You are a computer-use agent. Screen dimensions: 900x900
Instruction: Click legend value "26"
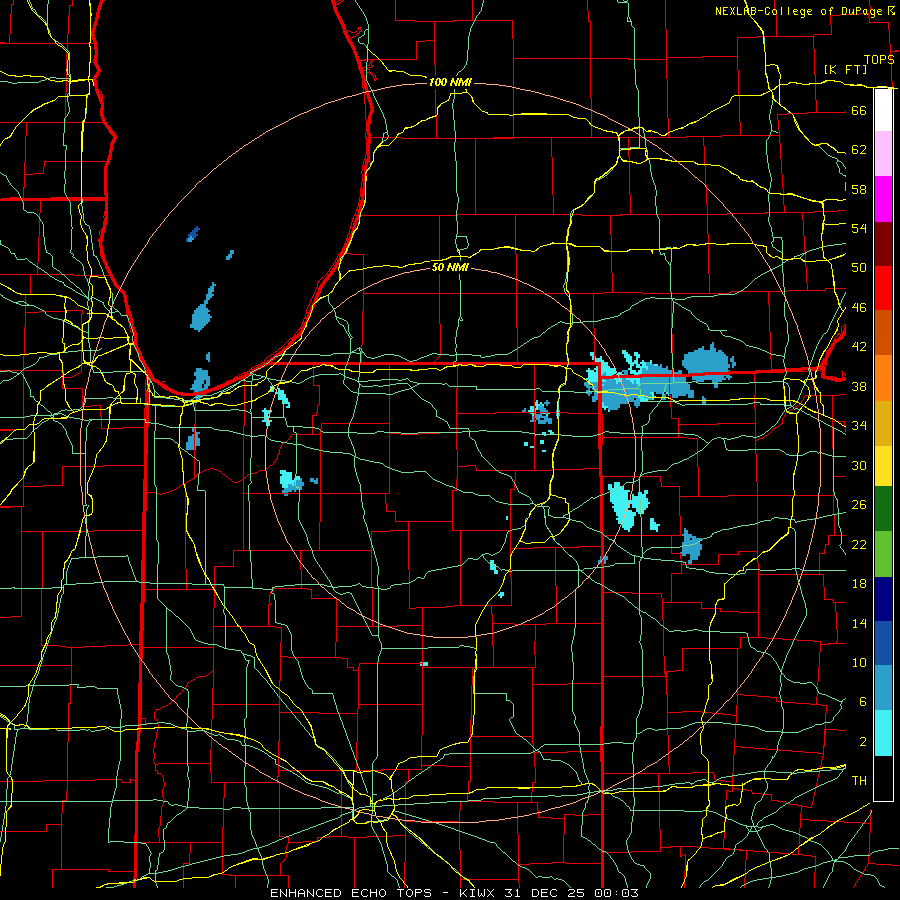click(859, 505)
